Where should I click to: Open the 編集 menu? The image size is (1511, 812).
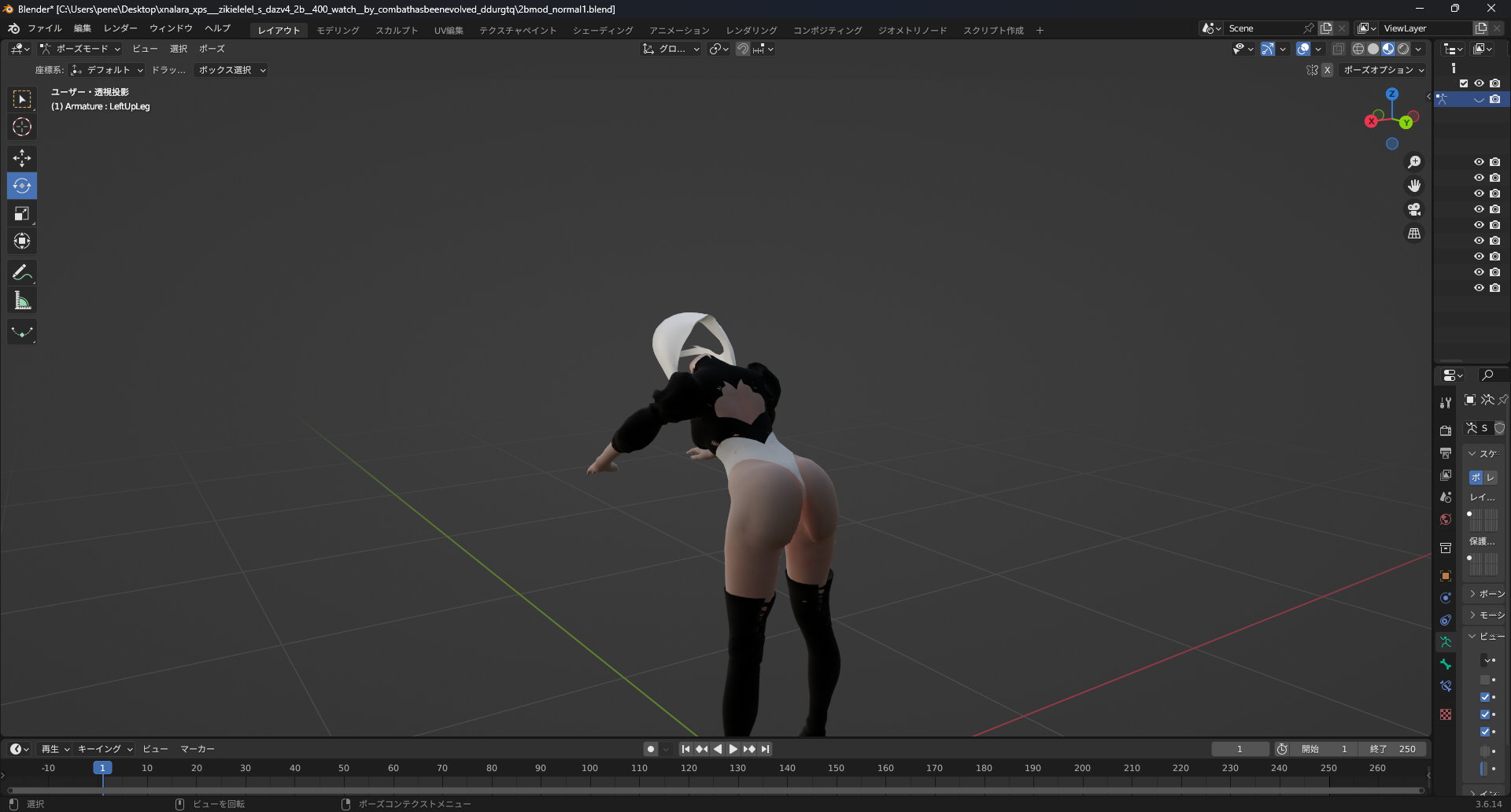click(83, 28)
